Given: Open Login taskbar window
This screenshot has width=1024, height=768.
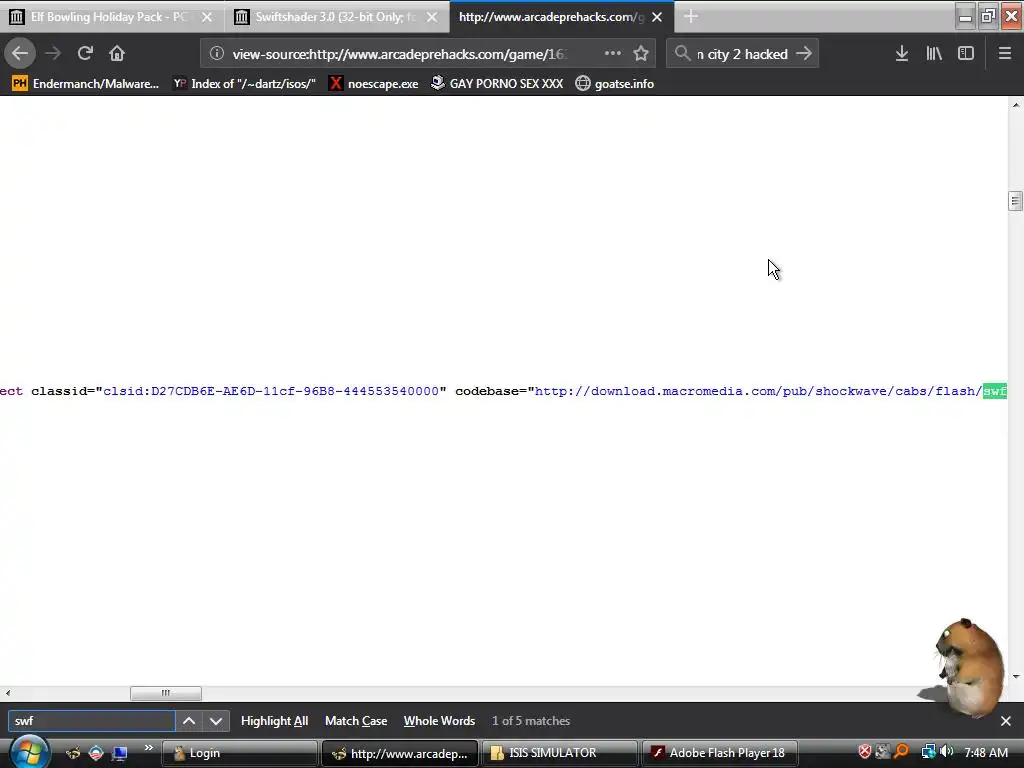Looking at the screenshot, I should 239,753.
